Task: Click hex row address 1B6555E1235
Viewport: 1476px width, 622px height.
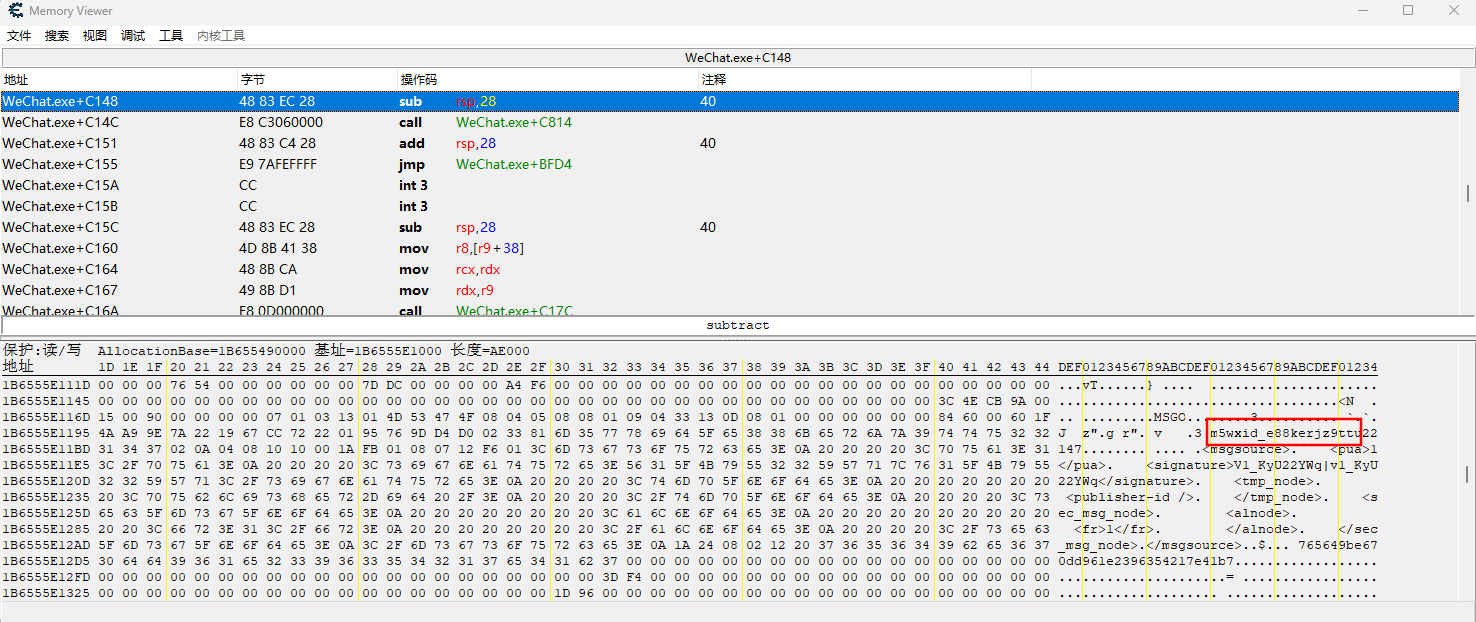Action: (46, 497)
